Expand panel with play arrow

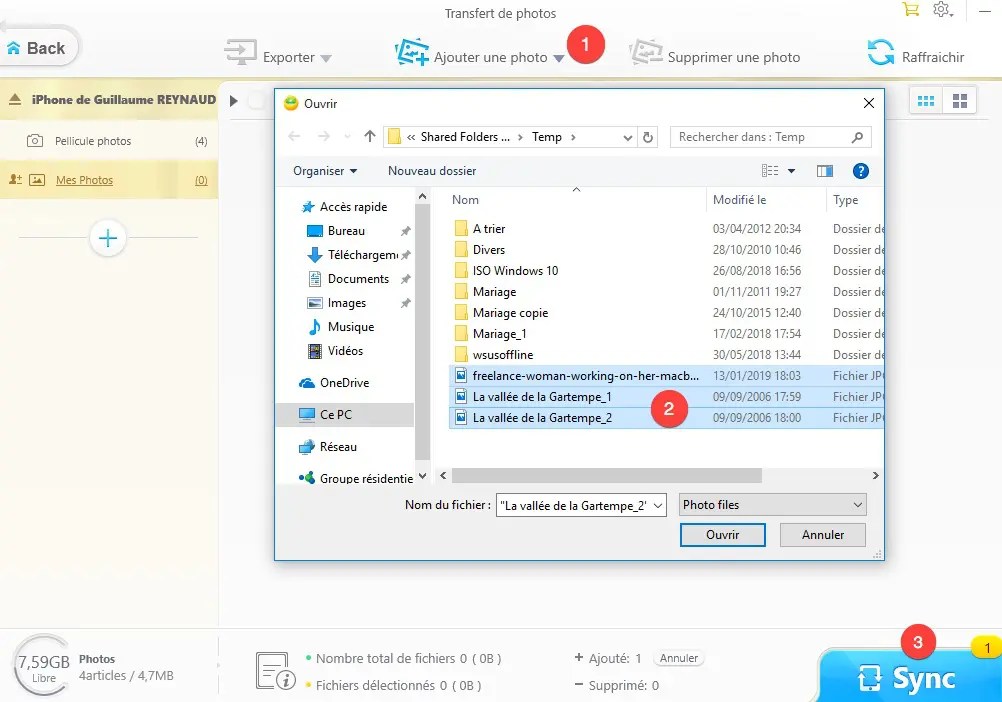[x=233, y=101]
